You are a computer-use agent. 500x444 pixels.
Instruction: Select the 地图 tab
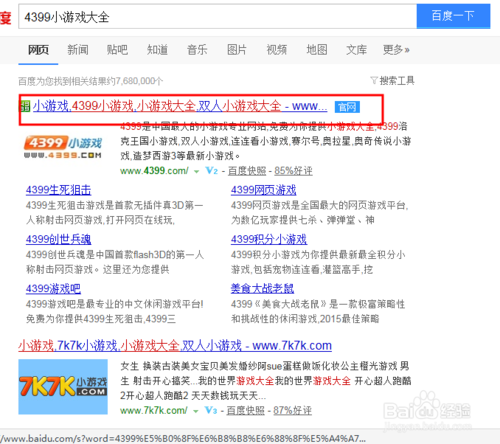coord(317,50)
